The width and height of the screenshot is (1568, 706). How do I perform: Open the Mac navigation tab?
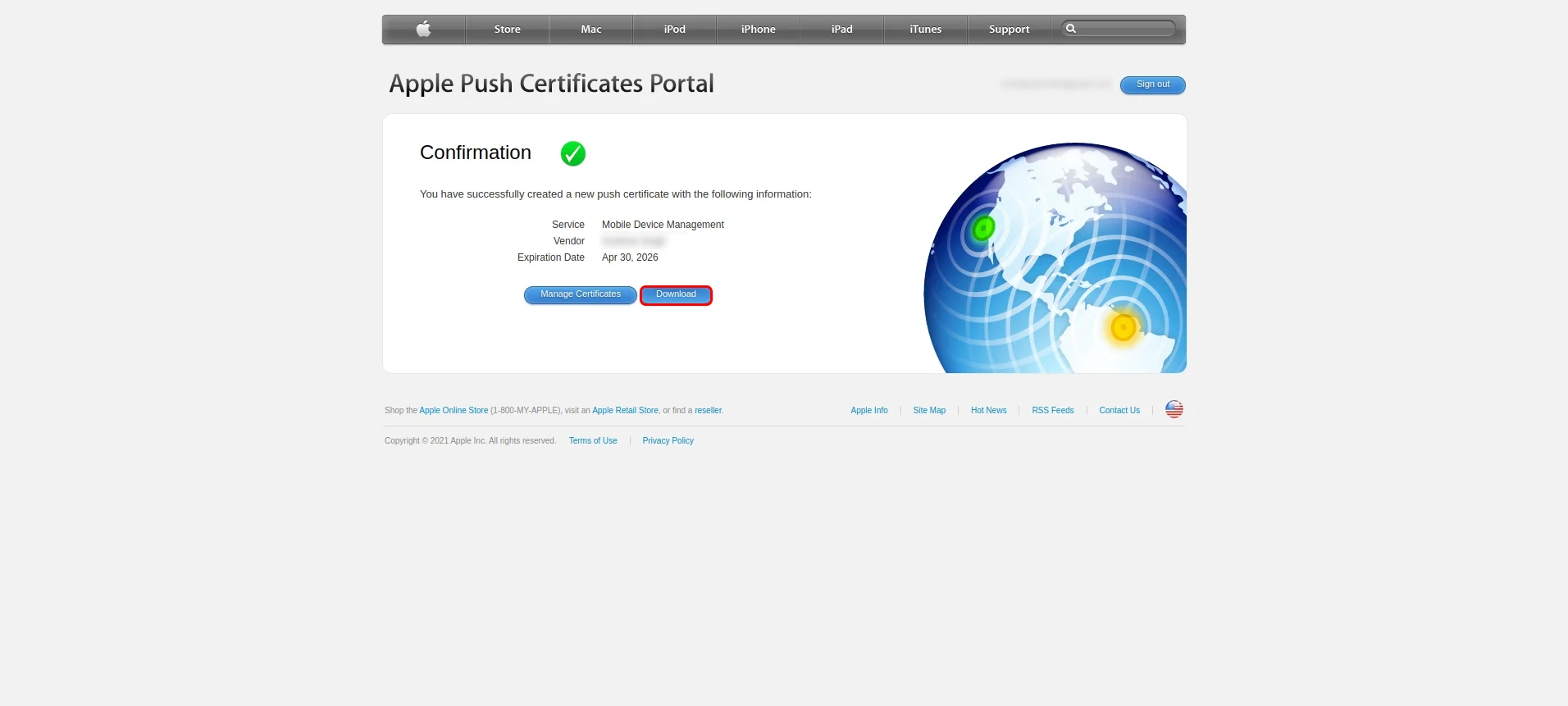(x=590, y=30)
